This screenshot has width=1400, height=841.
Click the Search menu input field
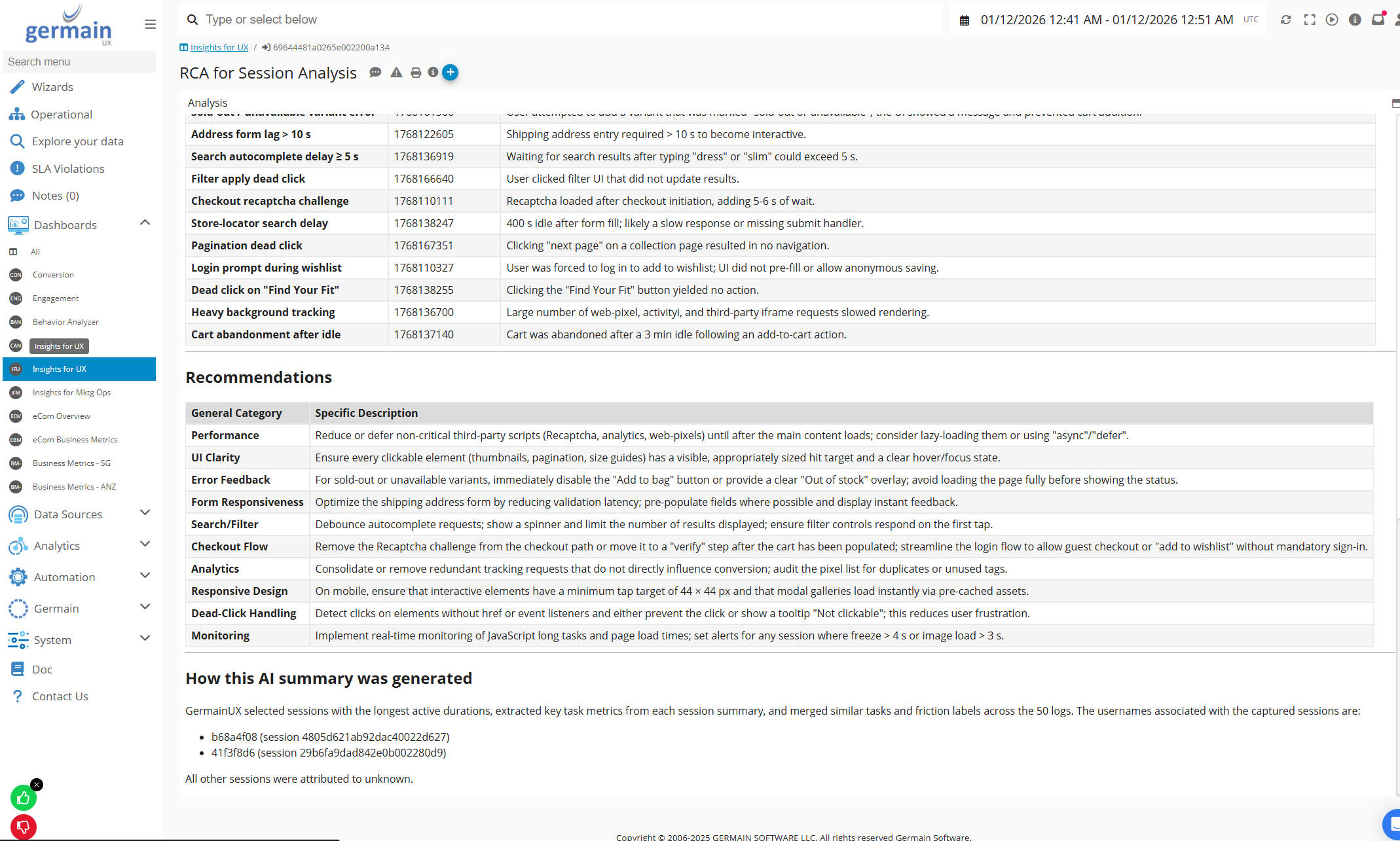click(79, 62)
